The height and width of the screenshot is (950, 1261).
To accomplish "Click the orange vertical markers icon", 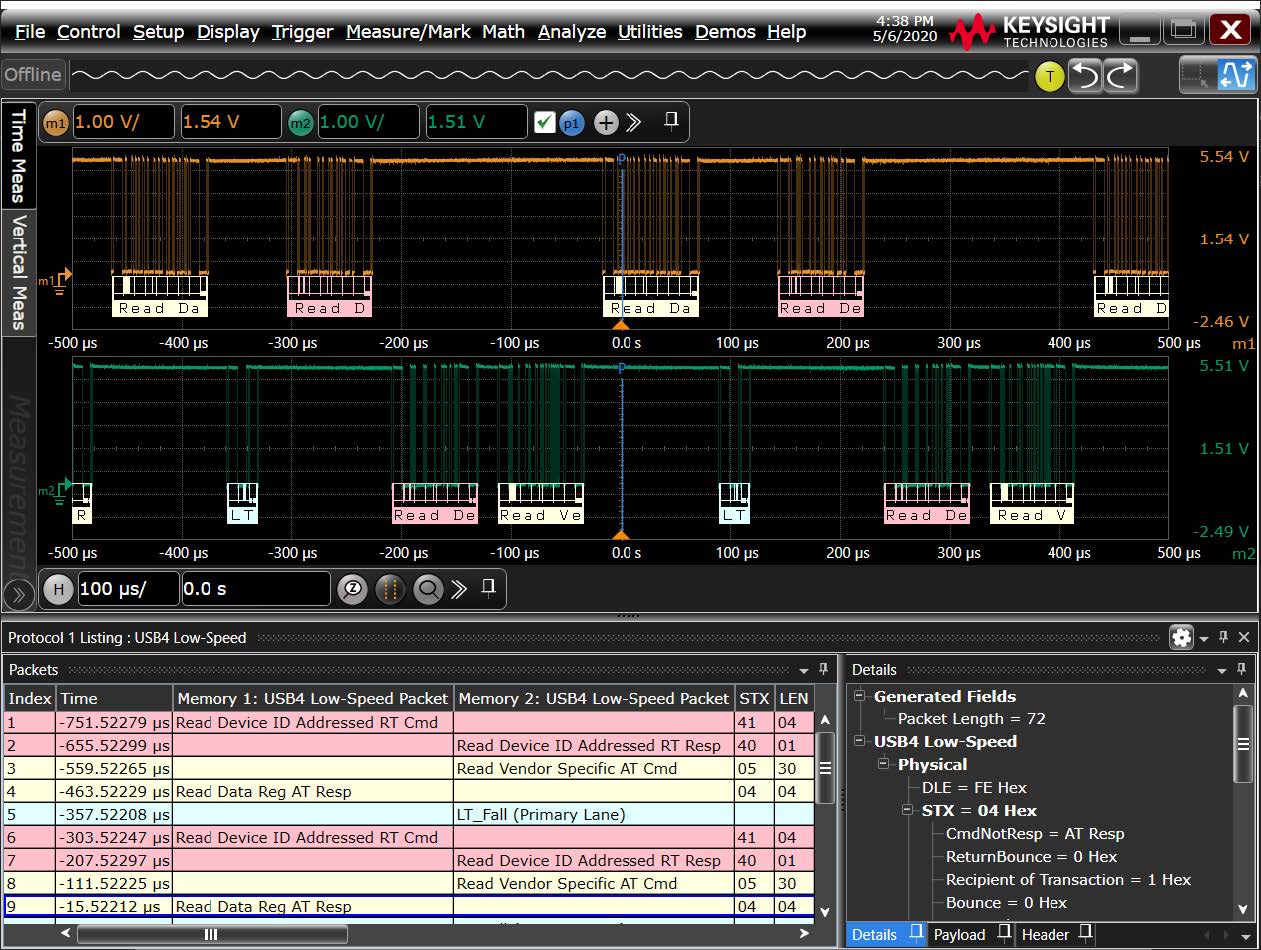I will (x=390, y=589).
